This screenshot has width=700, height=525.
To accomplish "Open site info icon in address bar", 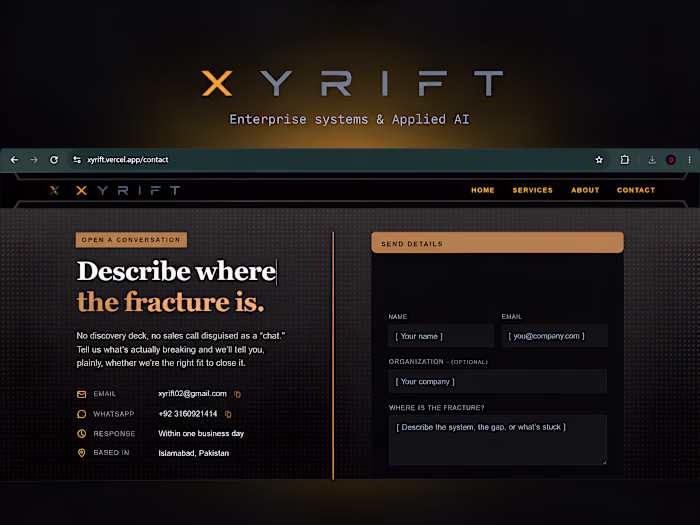I will (77, 160).
